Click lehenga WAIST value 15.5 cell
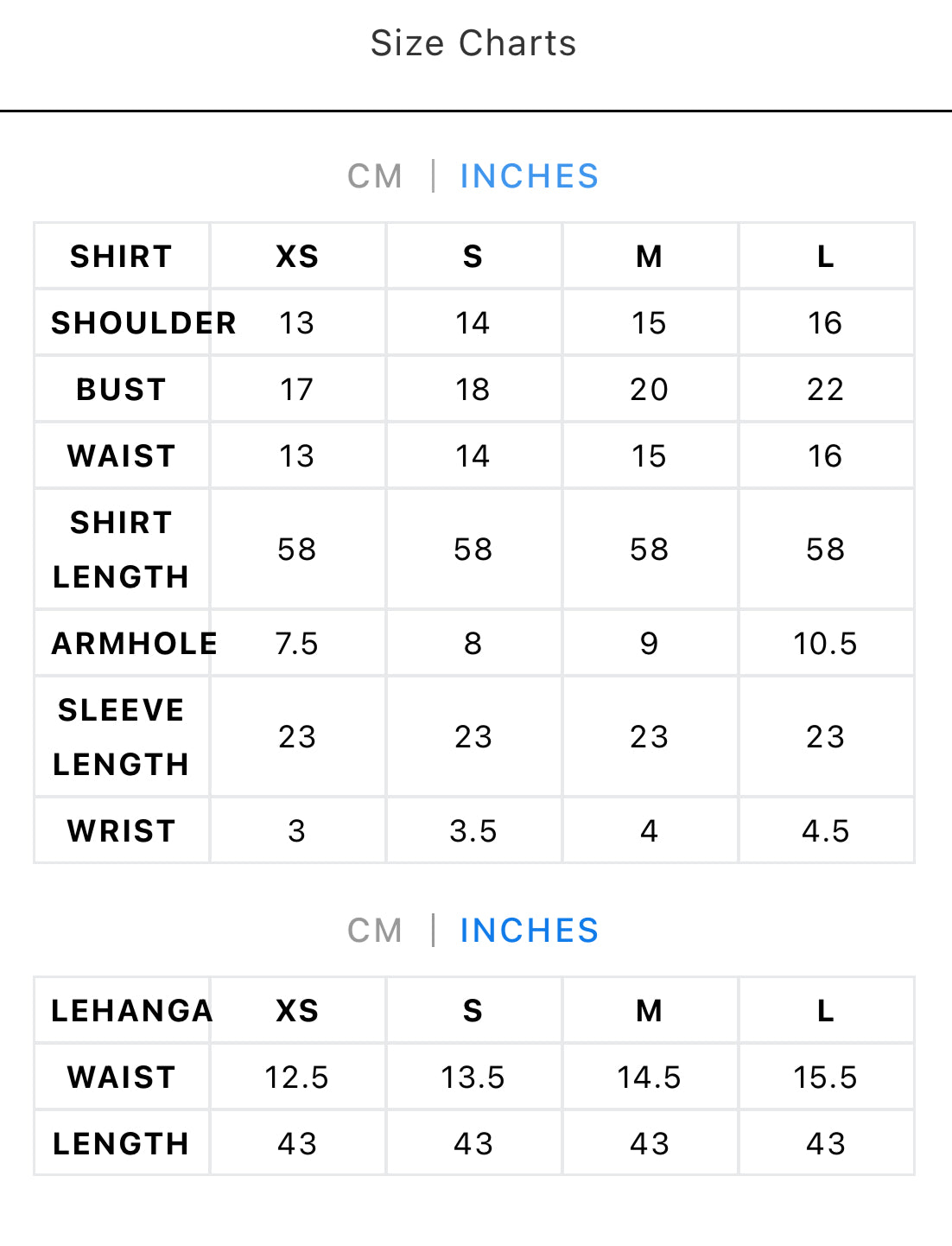Viewport: 952px width, 1246px height. (x=826, y=1078)
